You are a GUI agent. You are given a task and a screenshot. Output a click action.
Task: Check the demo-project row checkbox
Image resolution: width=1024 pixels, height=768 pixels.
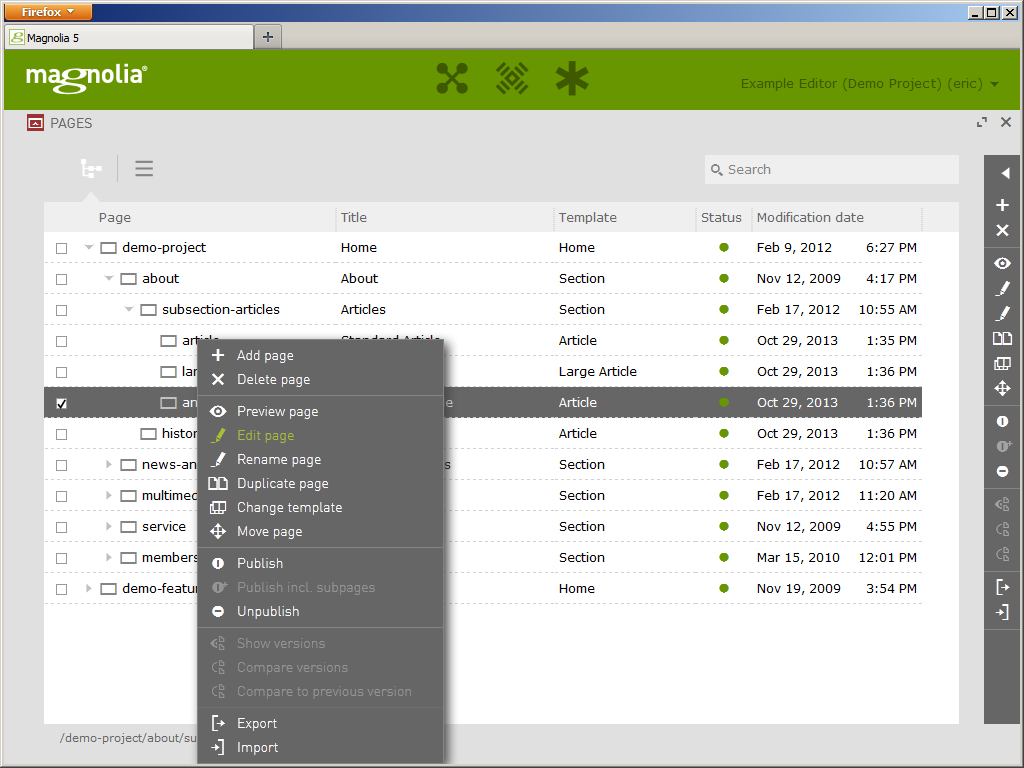(61, 248)
